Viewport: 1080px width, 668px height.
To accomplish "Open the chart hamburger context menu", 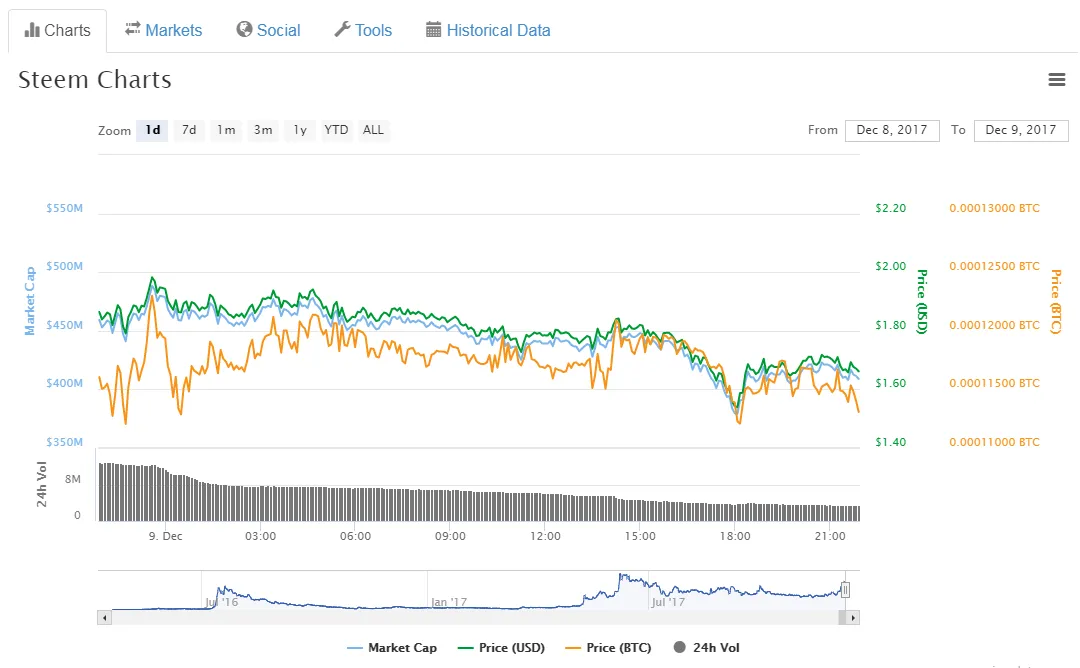I will tap(1057, 80).
